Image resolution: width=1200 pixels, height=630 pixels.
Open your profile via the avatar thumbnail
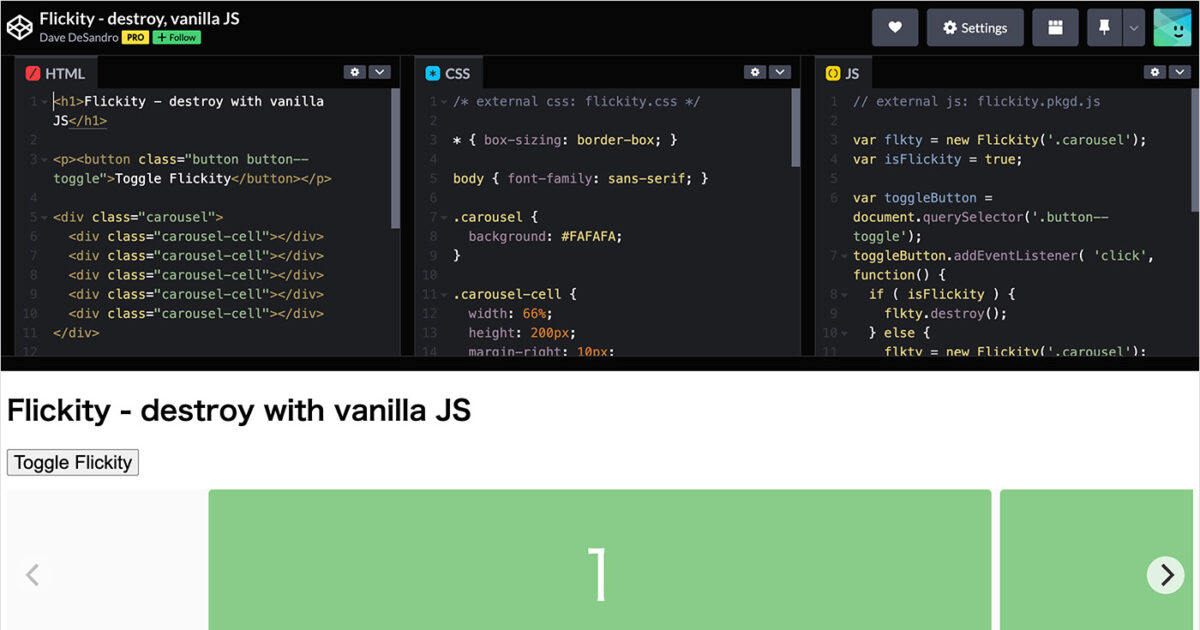(x=1172, y=27)
